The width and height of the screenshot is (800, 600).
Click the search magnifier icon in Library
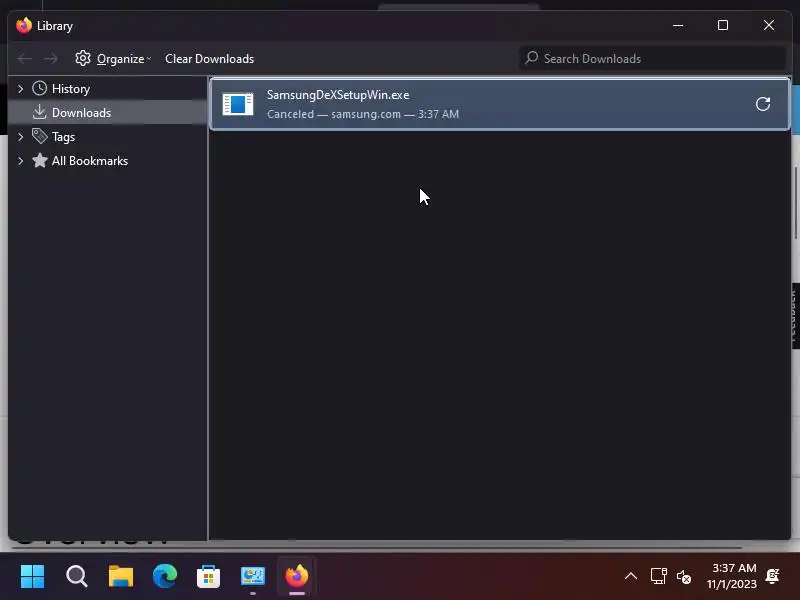coord(532,58)
